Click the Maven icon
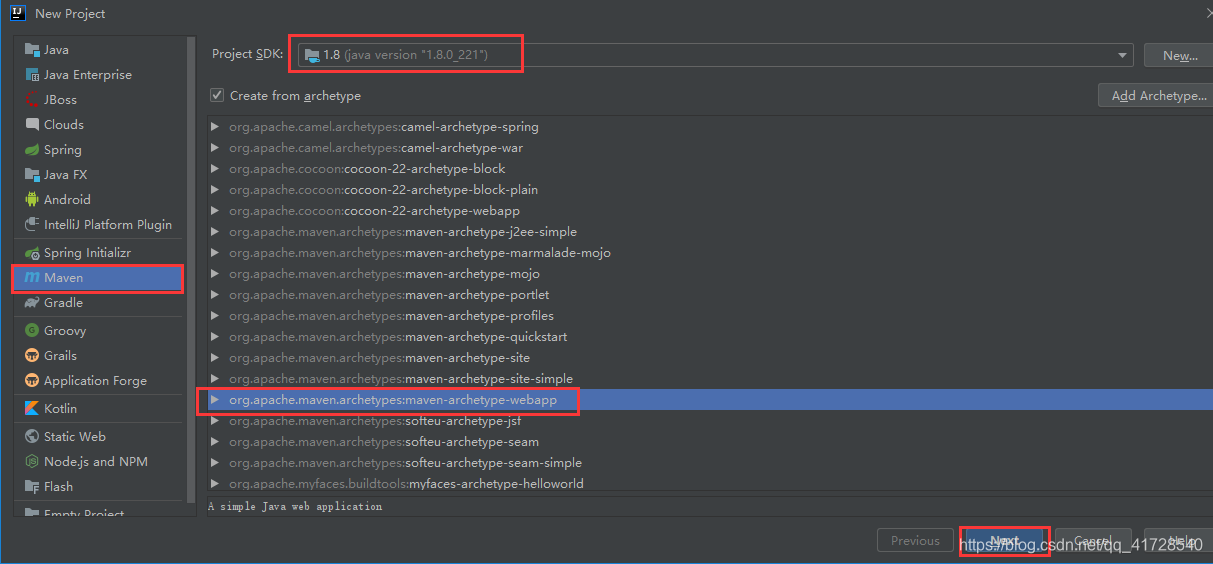1213x564 pixels. [32, 277]
